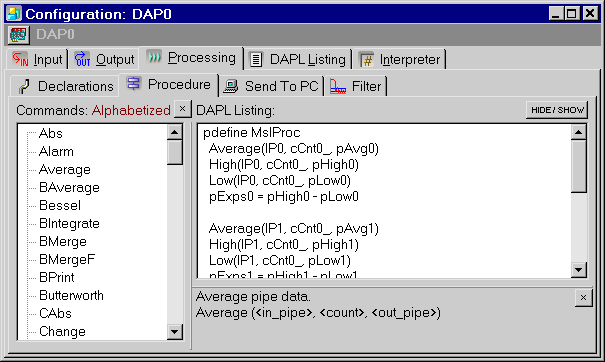Click line 'pExps0 = pHigh0 - pLow0'
Screen dimensions: 605x362
[284, 197]
